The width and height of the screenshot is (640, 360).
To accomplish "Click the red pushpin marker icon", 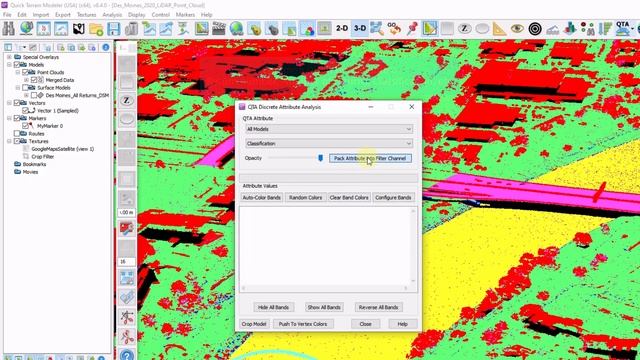I will pyautogui.click(x=412, y=29).
